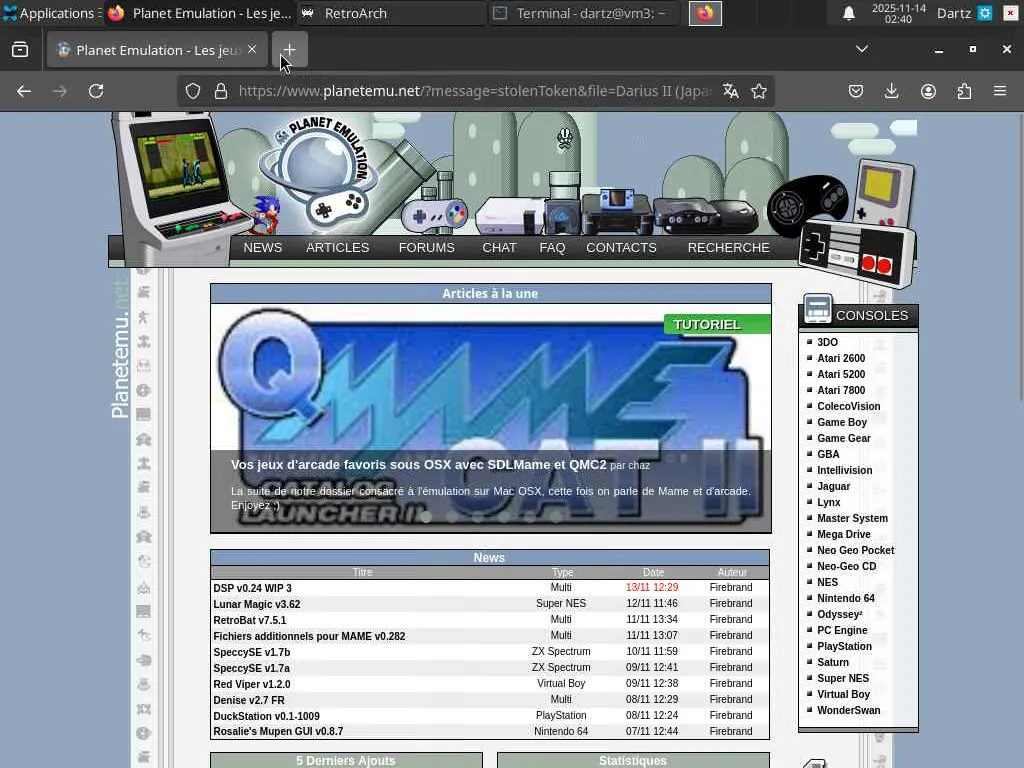Open the DSP v0.24 WIP 3 news
Image resolution: width=1024 pixels, height=768 pixels.
(x=252, y=588)
